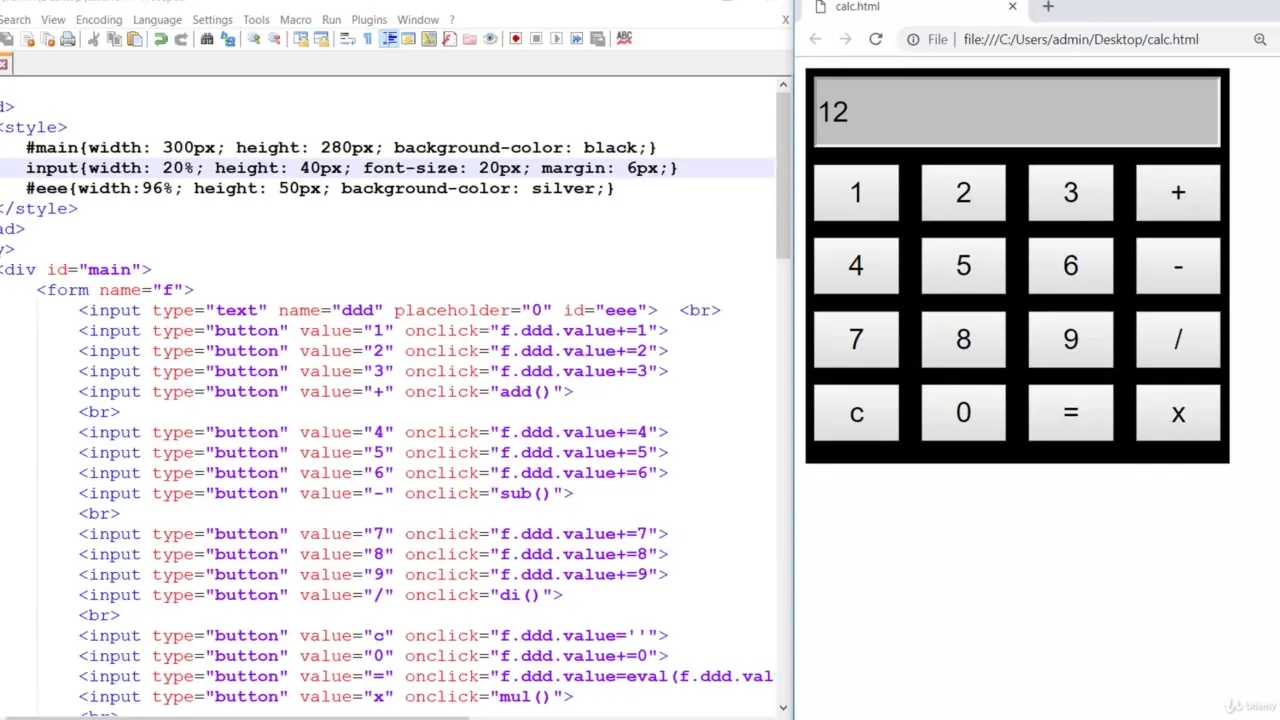This screenshot has height=720, width=1280.
Task: Click the Zoom In magnifier icon
Action: [254, 39]
